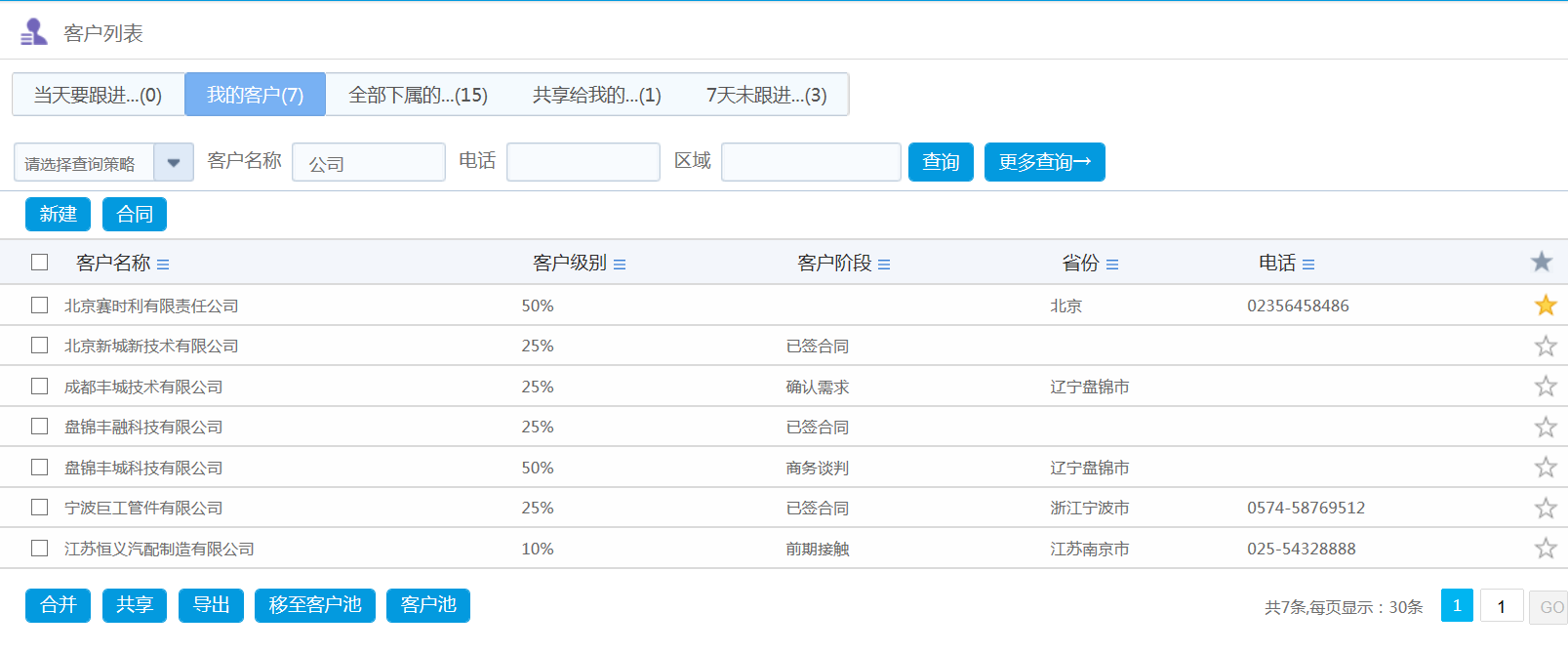
Task: Star the 盘锦丰融科技有限公司 row
Action: [x=1546, y=427]
